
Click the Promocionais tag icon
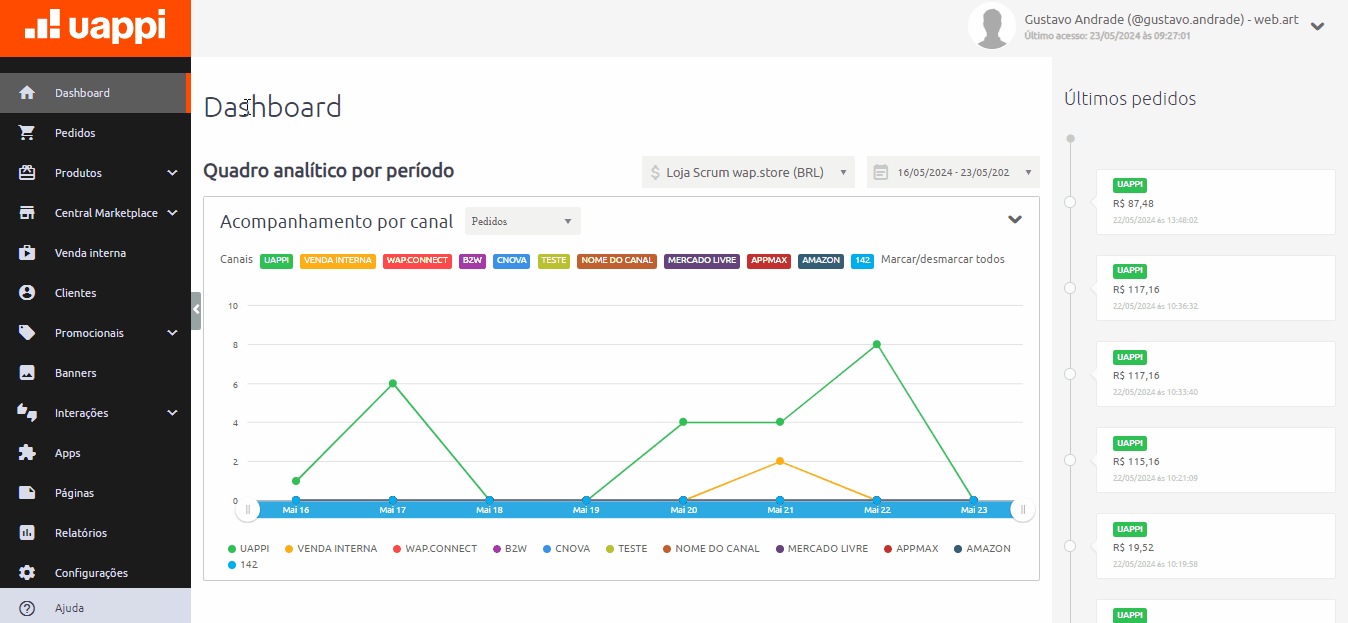click(x=27, y=333)
